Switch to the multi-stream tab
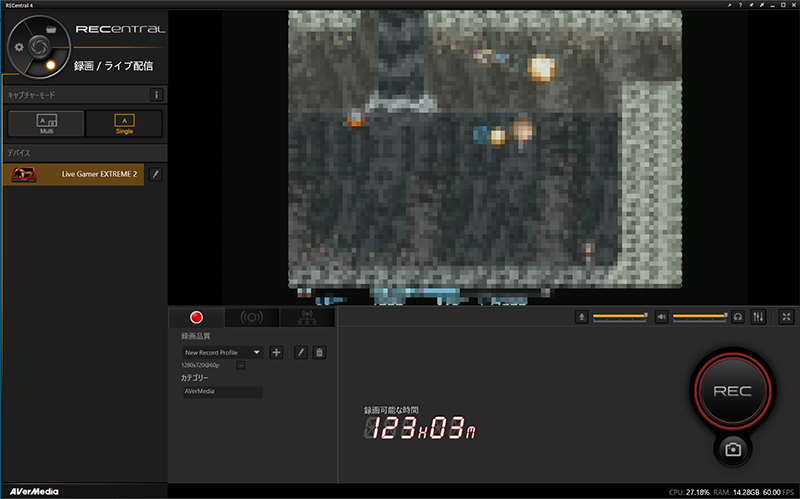The image size is (800, 499). (x=307, y=317)
